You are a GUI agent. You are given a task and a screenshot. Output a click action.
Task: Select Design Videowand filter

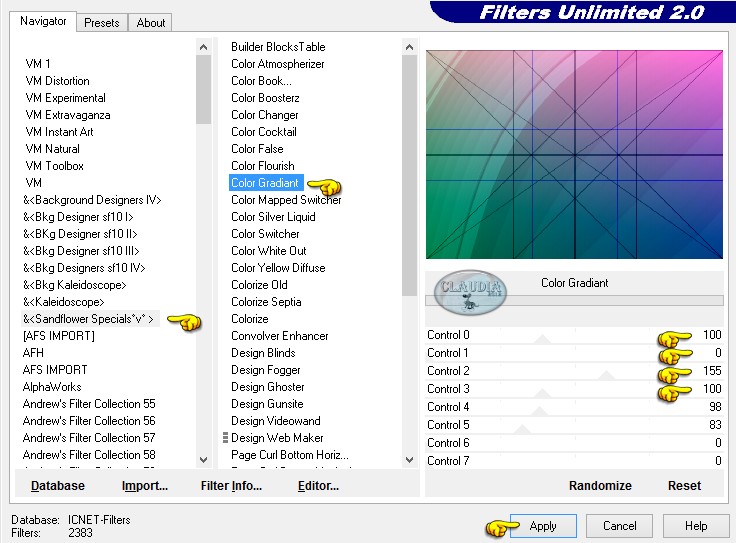[276, 421]
